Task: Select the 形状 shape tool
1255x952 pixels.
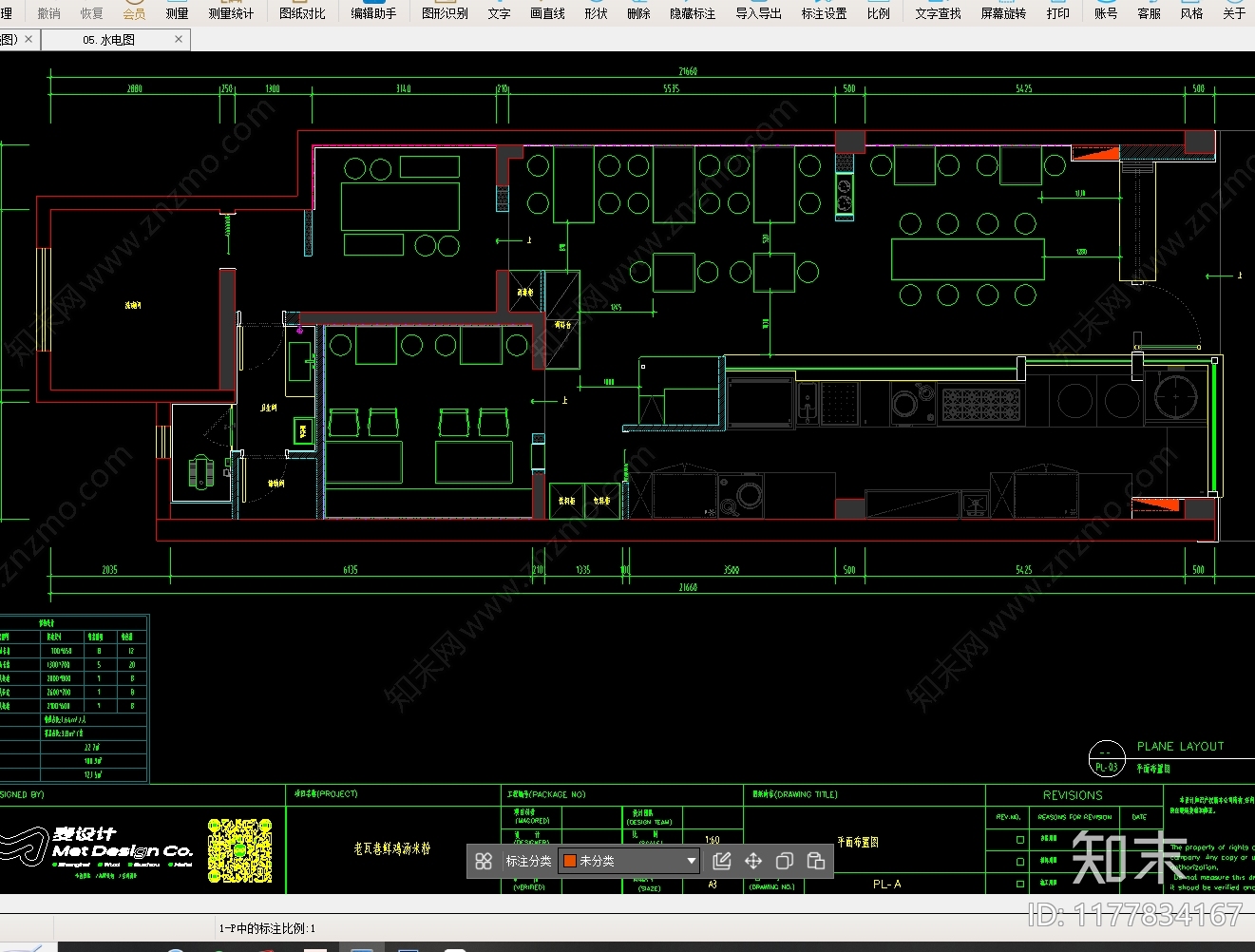Action: click(596, 13)
